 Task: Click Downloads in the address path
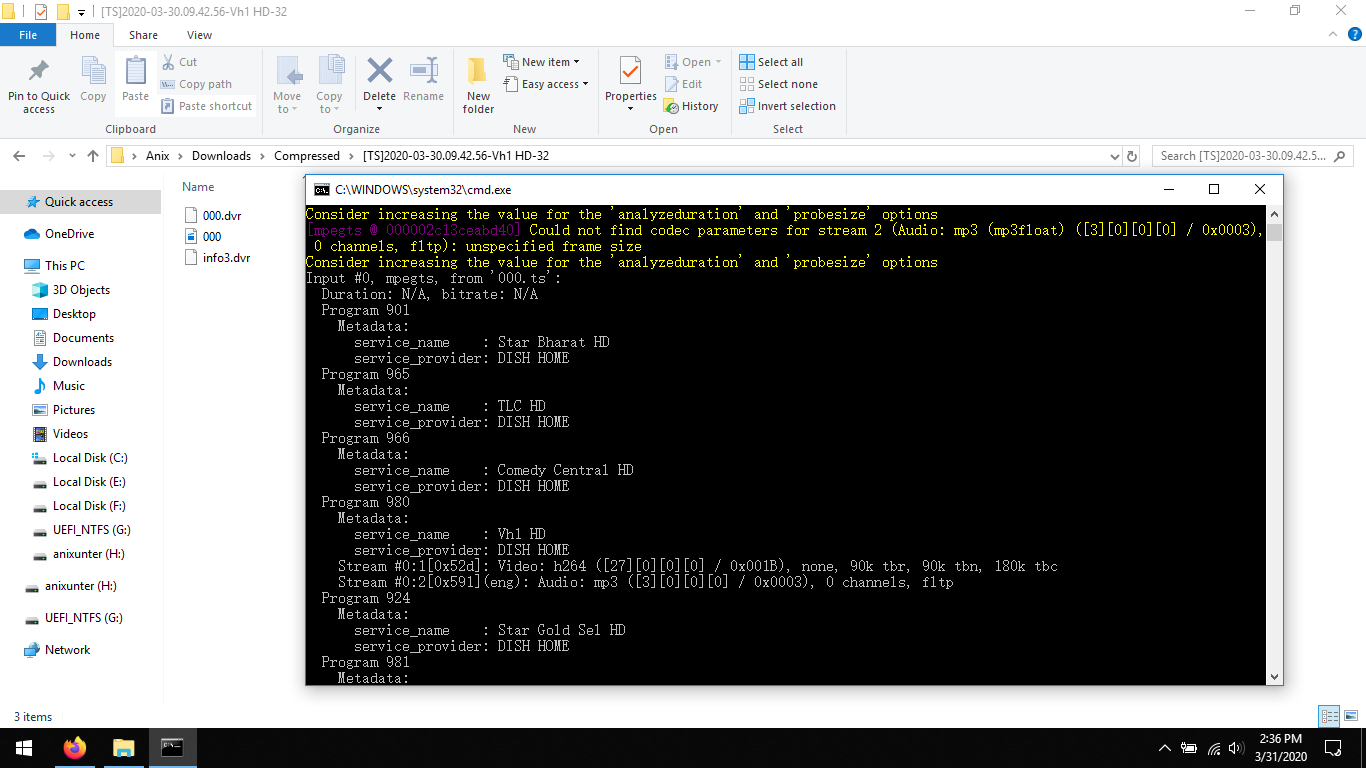221,156
